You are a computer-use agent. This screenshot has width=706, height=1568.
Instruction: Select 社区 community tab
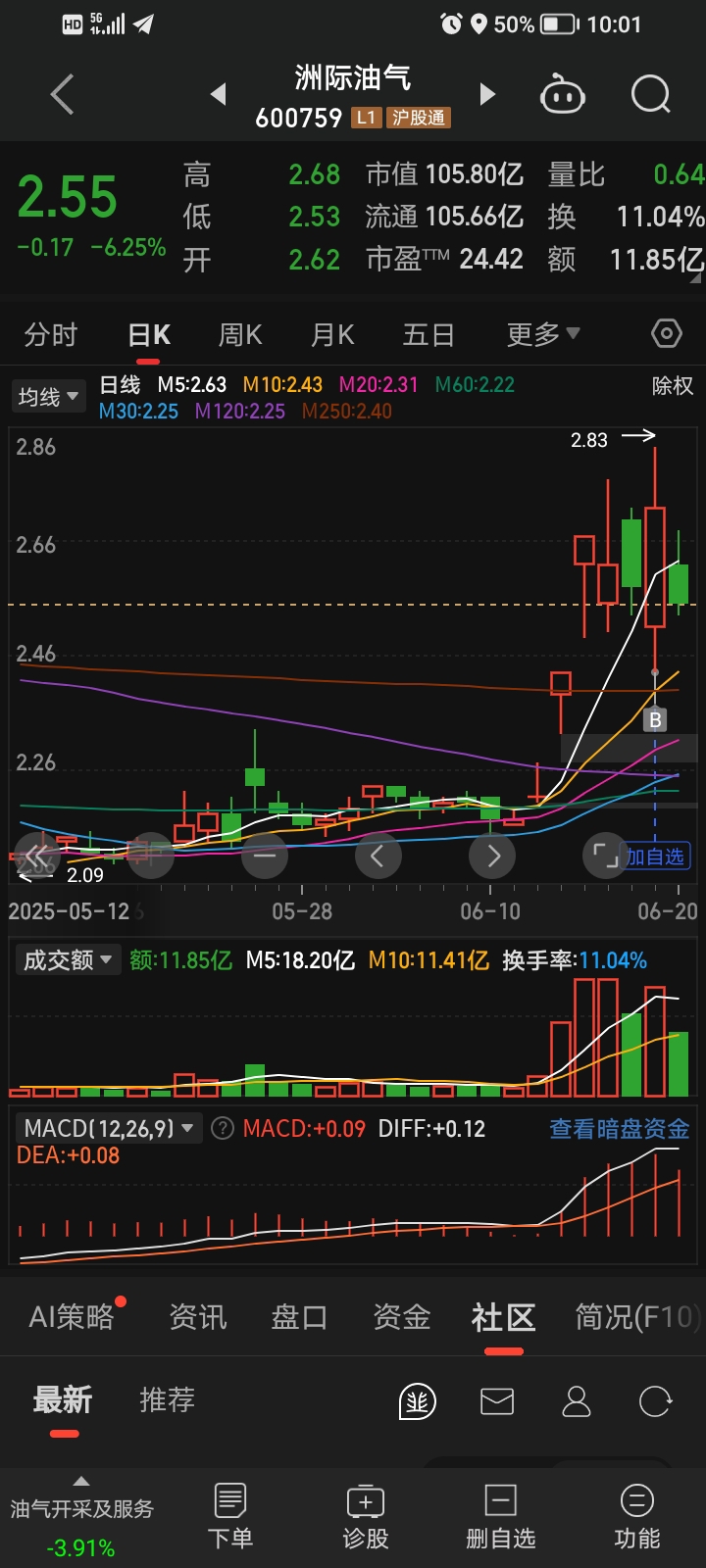tap(503, 1317)
